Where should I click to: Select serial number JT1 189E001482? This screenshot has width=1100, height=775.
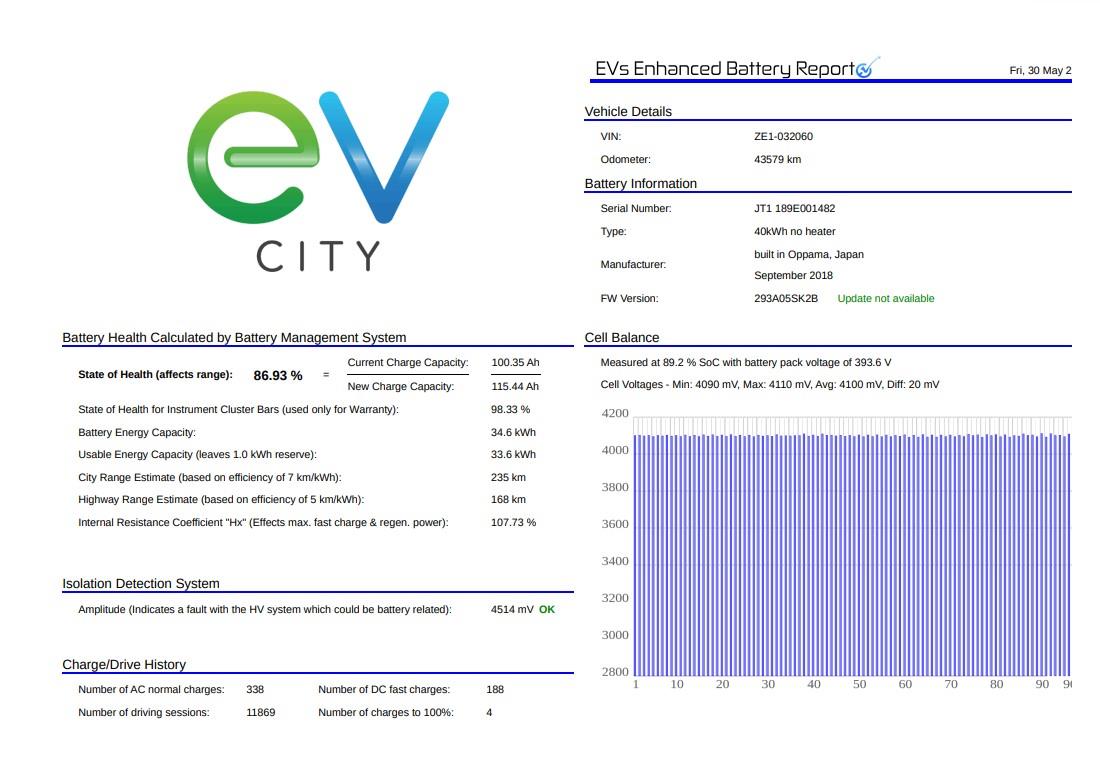point(795,208)
